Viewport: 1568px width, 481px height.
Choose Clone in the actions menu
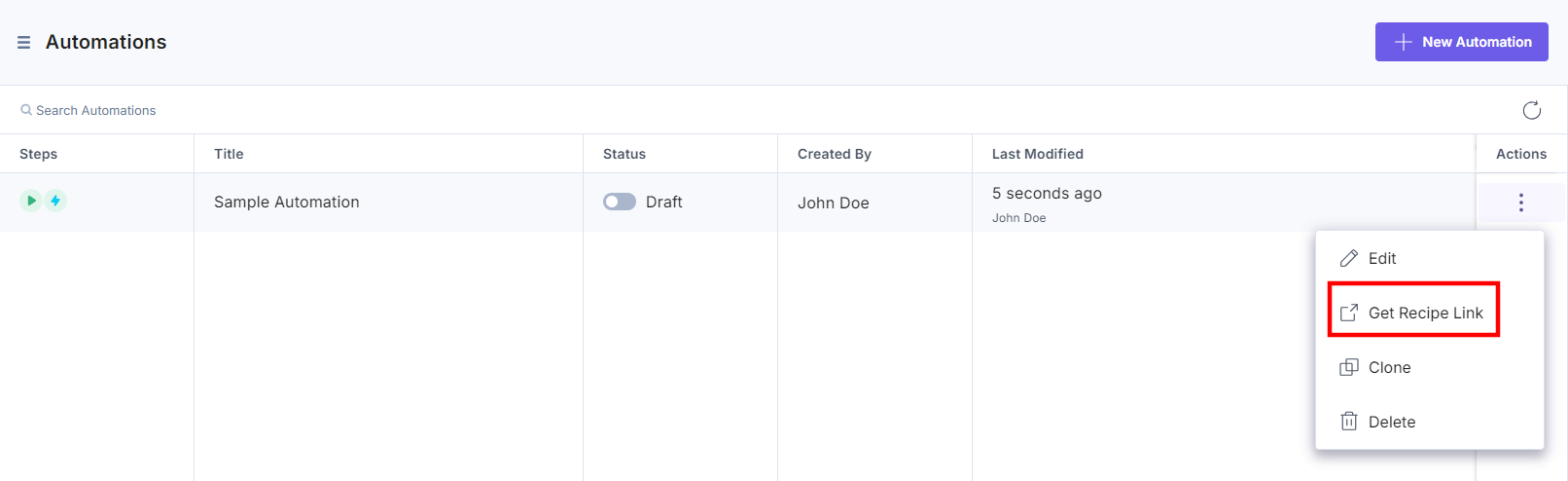click(1429, 367)
